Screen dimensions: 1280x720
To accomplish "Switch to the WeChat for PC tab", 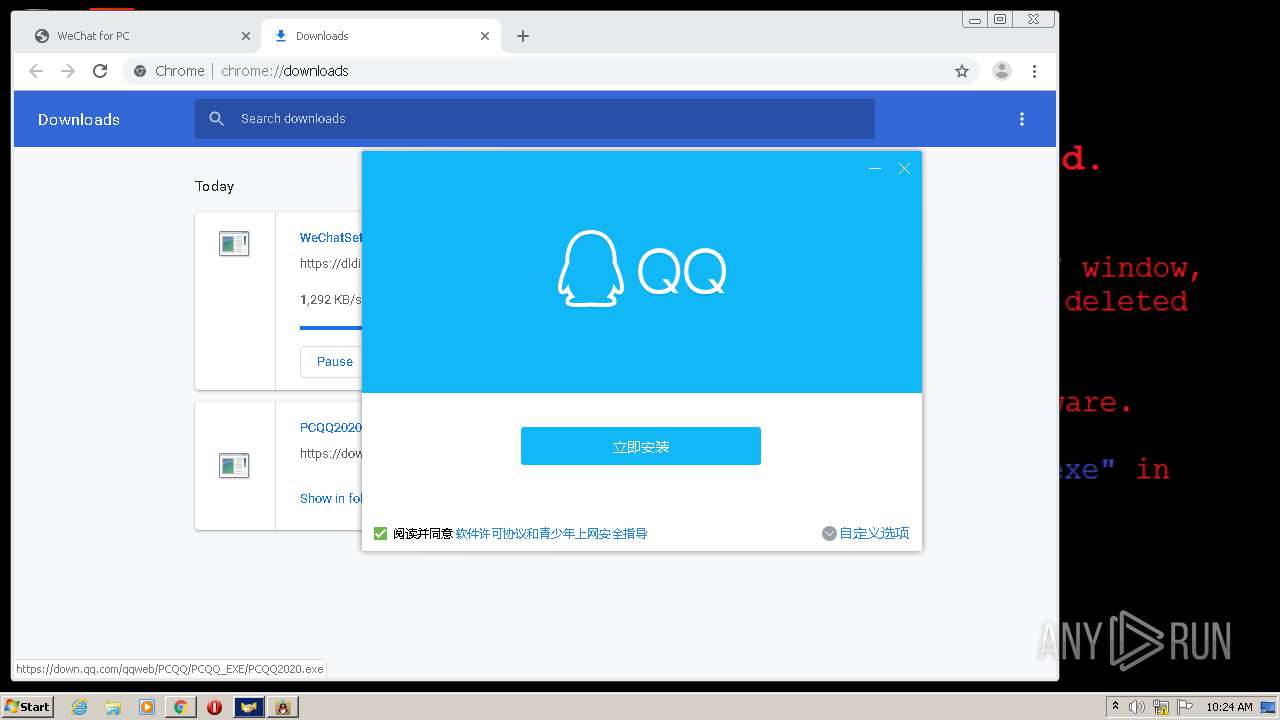I will coord(140,36).
